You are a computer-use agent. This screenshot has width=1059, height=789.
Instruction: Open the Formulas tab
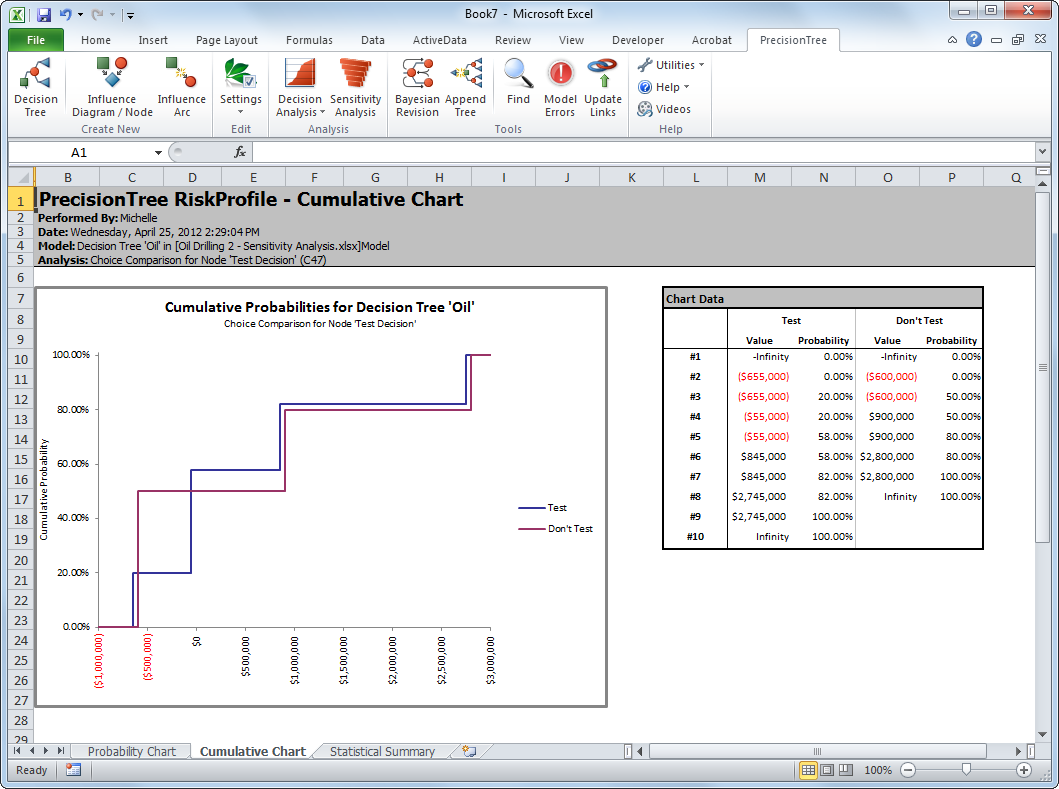pyautogui.click(x=309, y=40)
